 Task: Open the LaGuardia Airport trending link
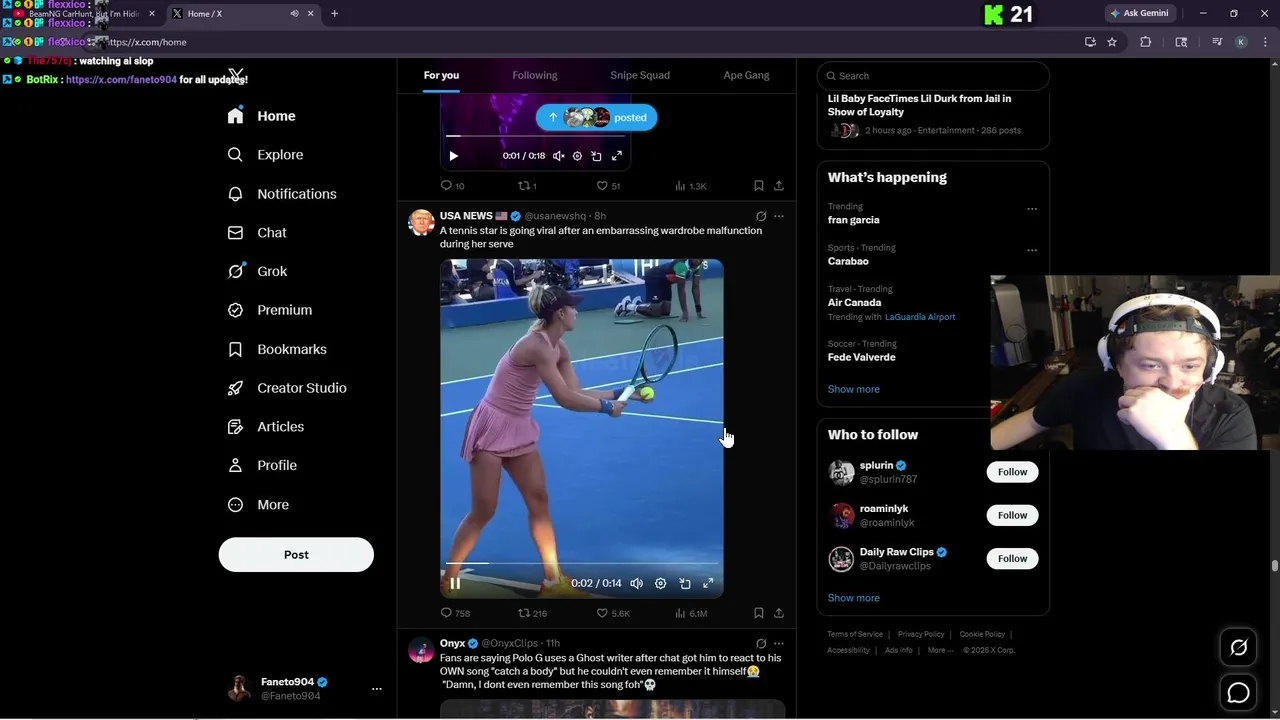point(920,317)
